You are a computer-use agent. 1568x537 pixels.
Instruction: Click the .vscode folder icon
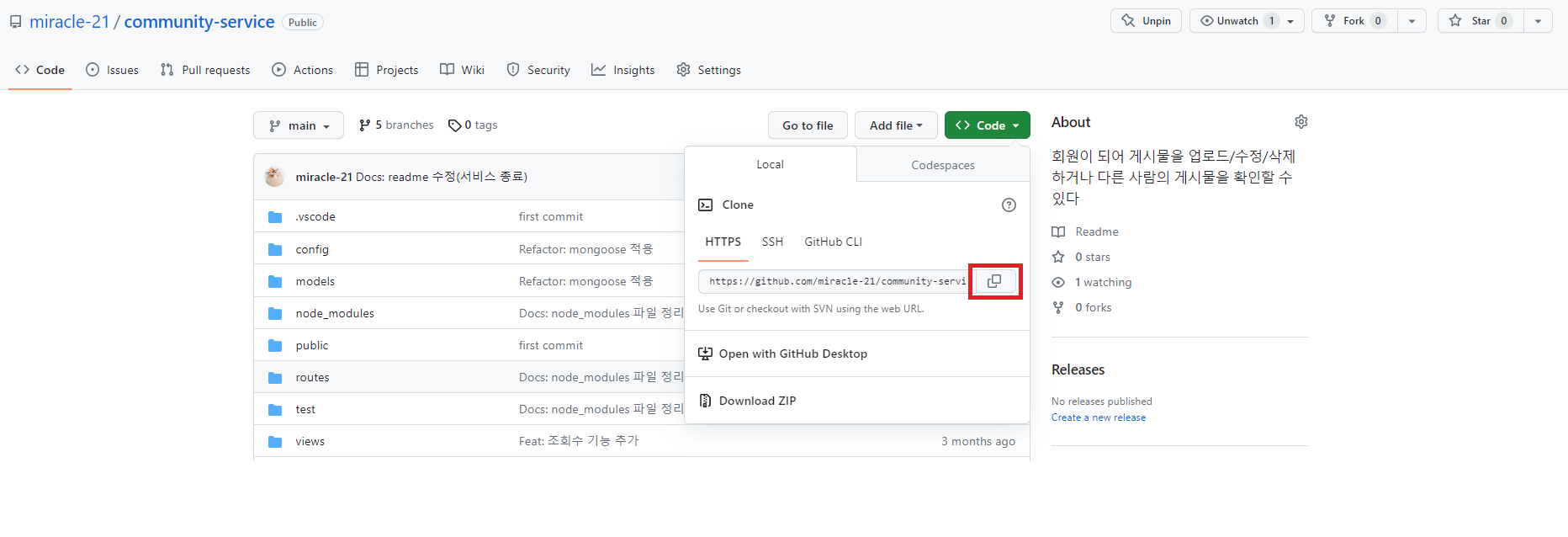(x=275, y=217)
